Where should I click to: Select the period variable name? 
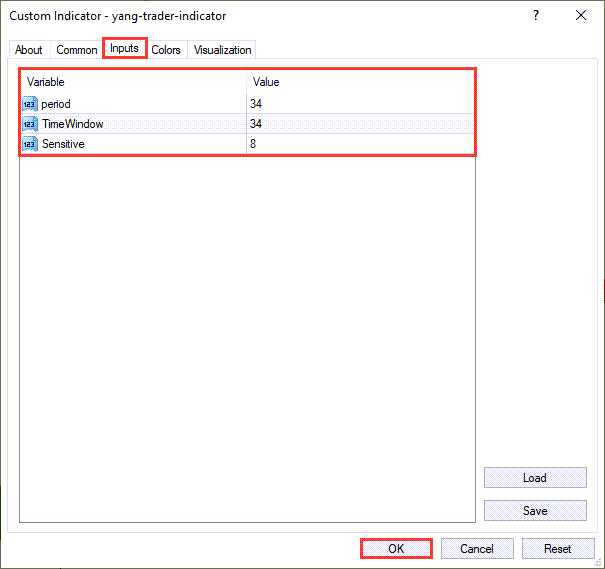56,104
